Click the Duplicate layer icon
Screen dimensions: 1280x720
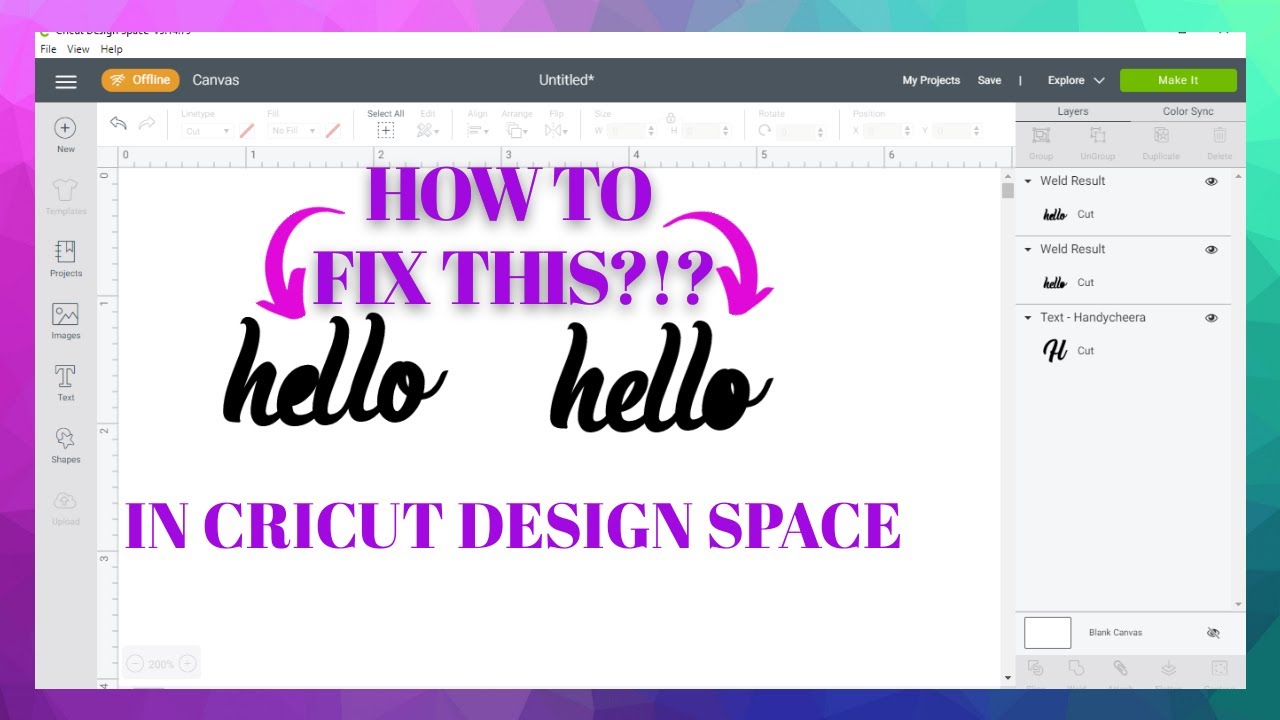(x=1161, y=135)
